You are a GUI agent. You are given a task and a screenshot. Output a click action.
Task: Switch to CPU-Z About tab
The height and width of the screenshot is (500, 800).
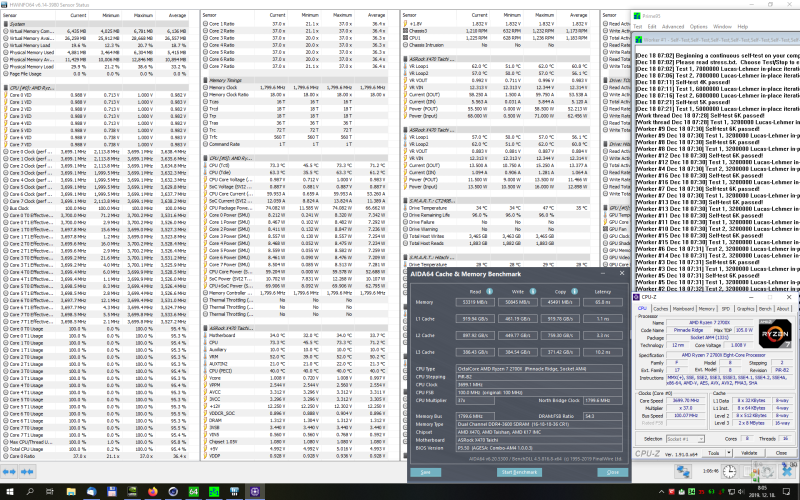[x=783, y=309]
